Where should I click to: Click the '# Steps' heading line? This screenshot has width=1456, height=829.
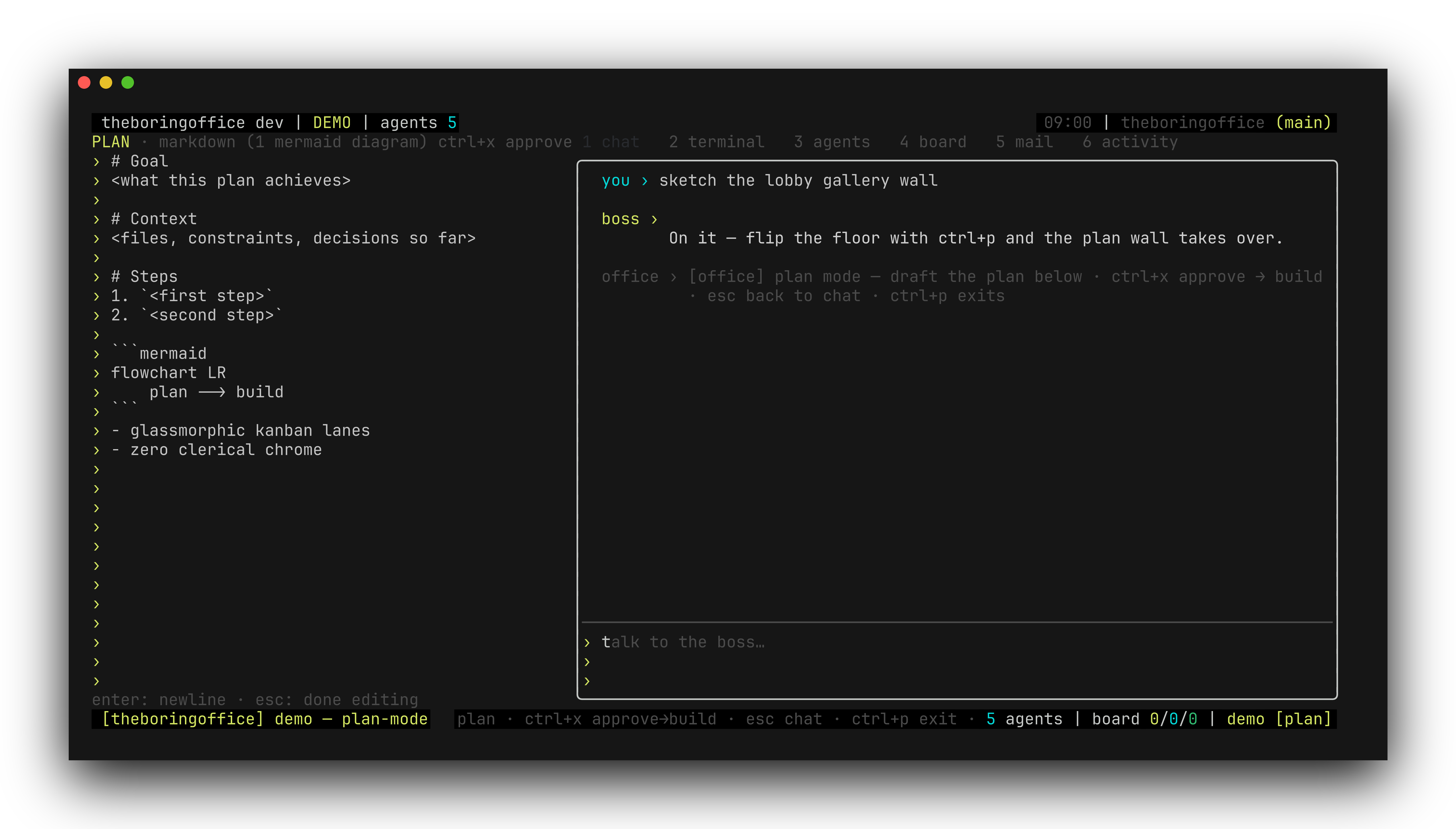[x=144, y=277]
